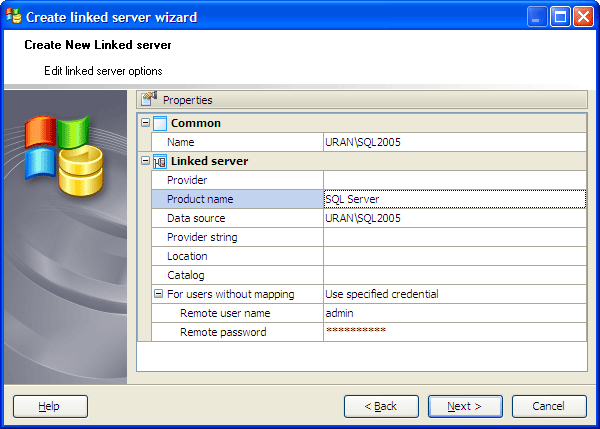
Task: Select the Catalog property label
Action: point(186,275)
